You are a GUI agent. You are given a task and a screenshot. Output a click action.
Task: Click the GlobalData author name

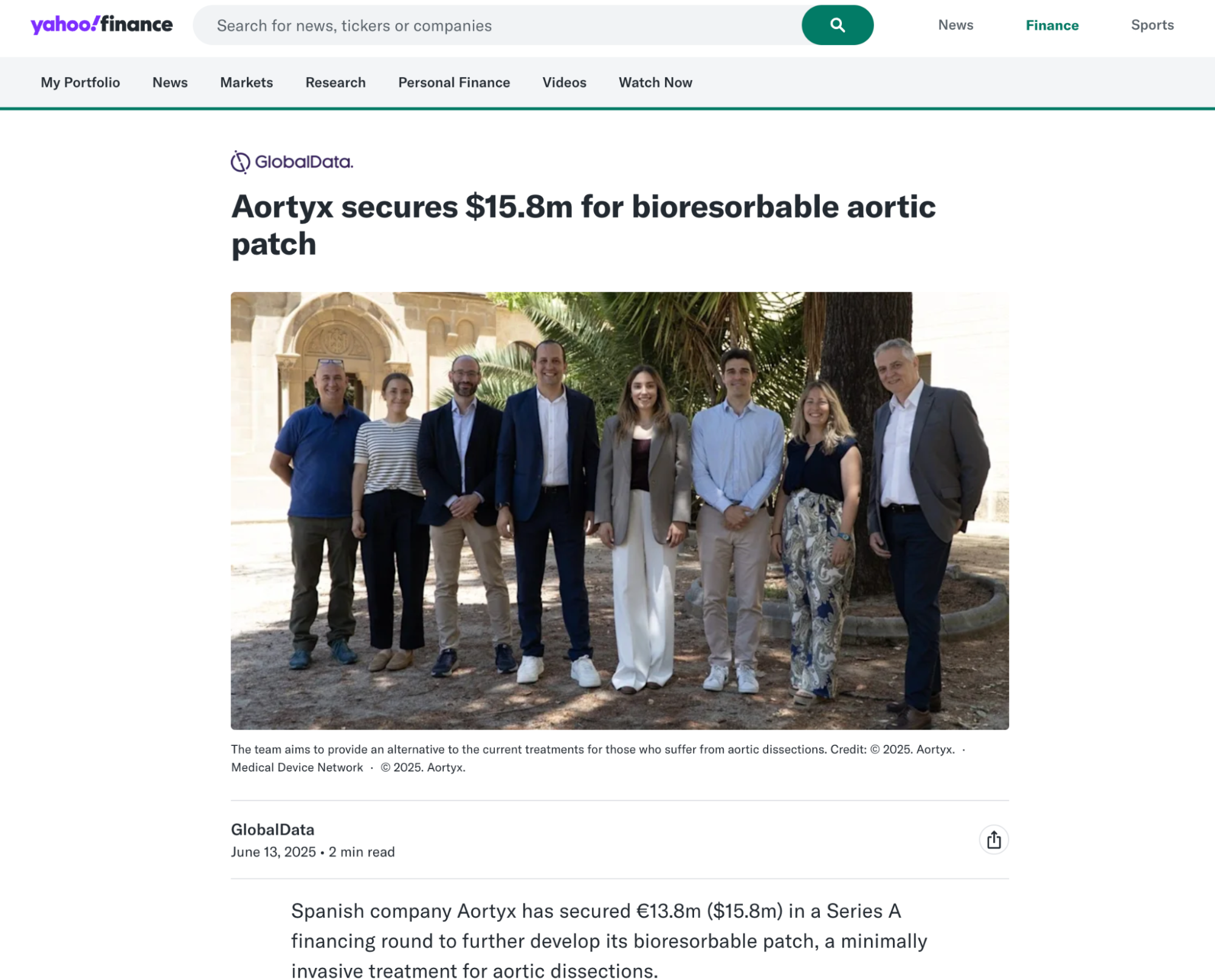pyautogui.click(x=272, y=829)
